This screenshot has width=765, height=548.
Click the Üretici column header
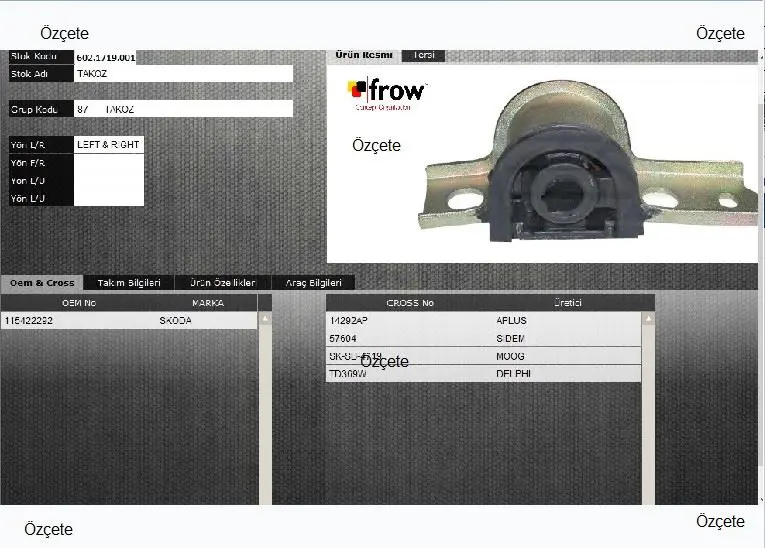567,303
